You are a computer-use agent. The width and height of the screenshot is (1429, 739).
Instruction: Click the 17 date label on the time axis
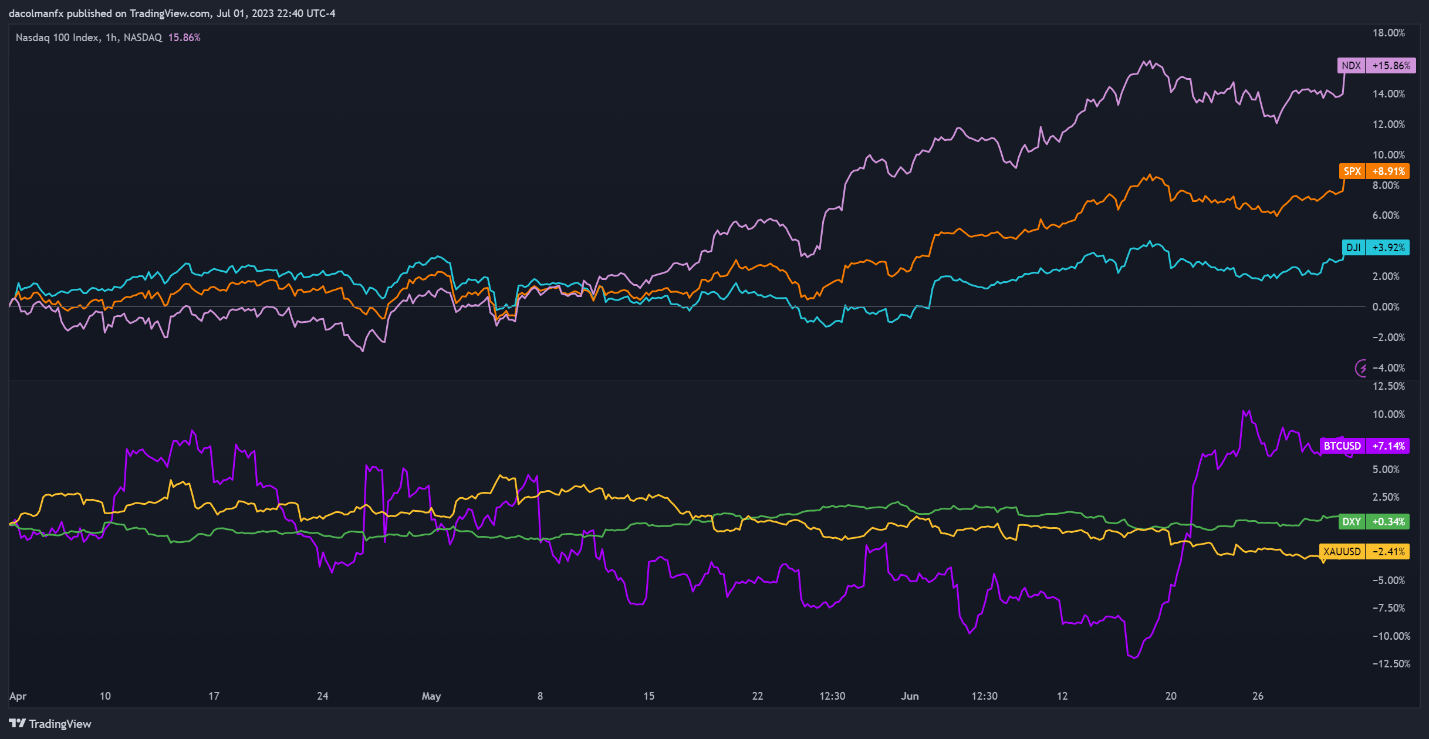click(x=212, y=696)
